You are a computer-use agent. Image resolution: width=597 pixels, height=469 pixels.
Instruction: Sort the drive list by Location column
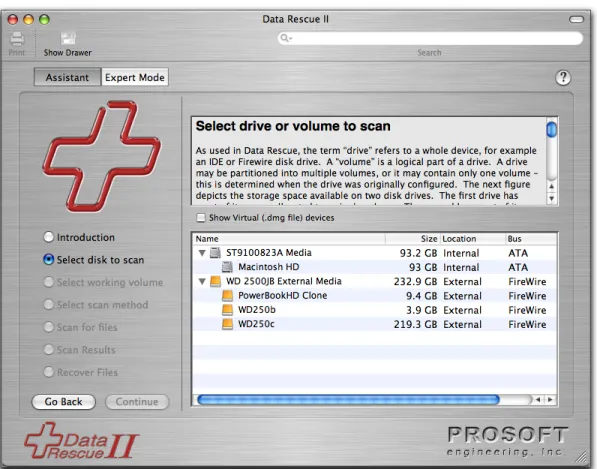point(472,239)
